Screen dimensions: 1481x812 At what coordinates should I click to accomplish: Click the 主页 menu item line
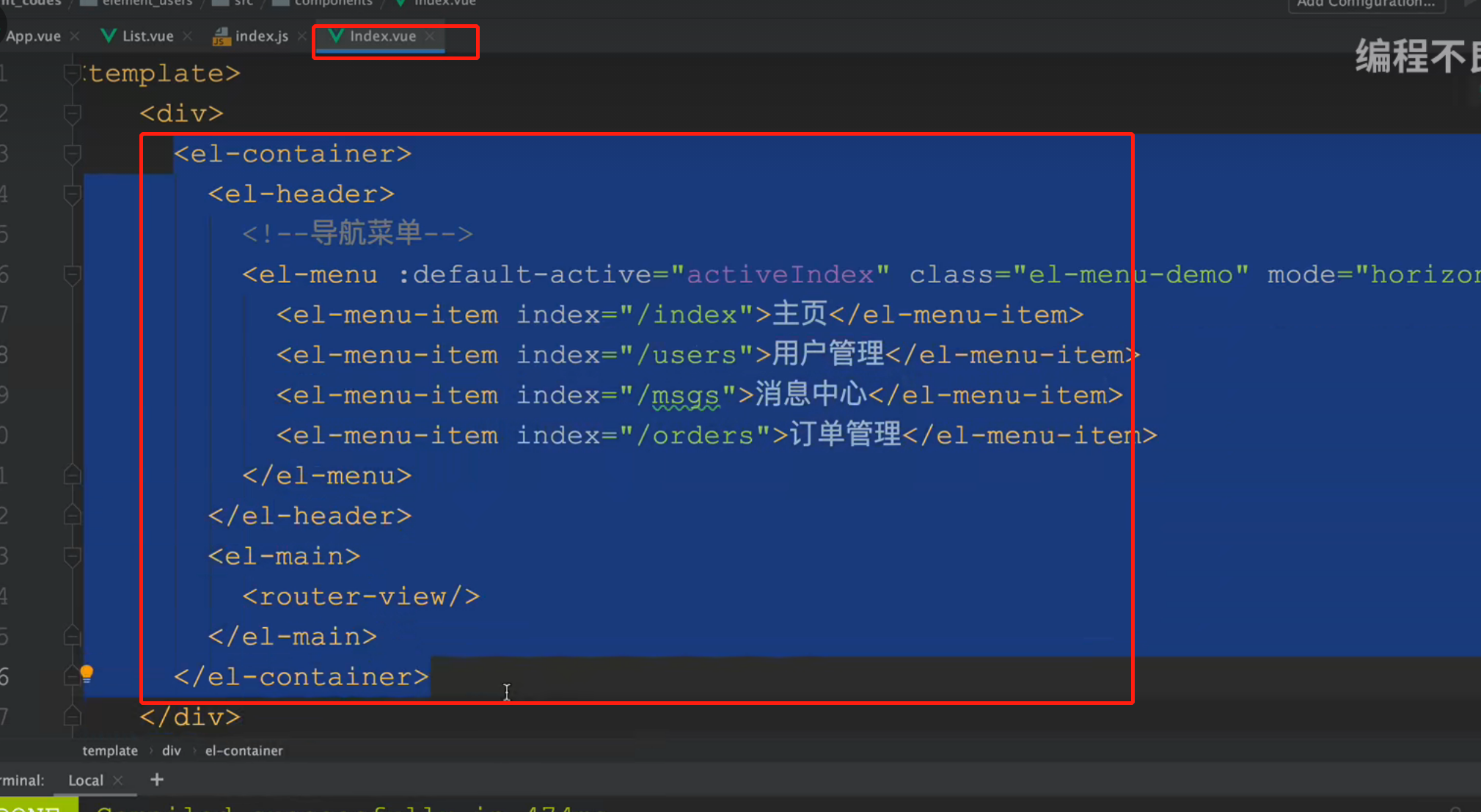coord(680,315)
